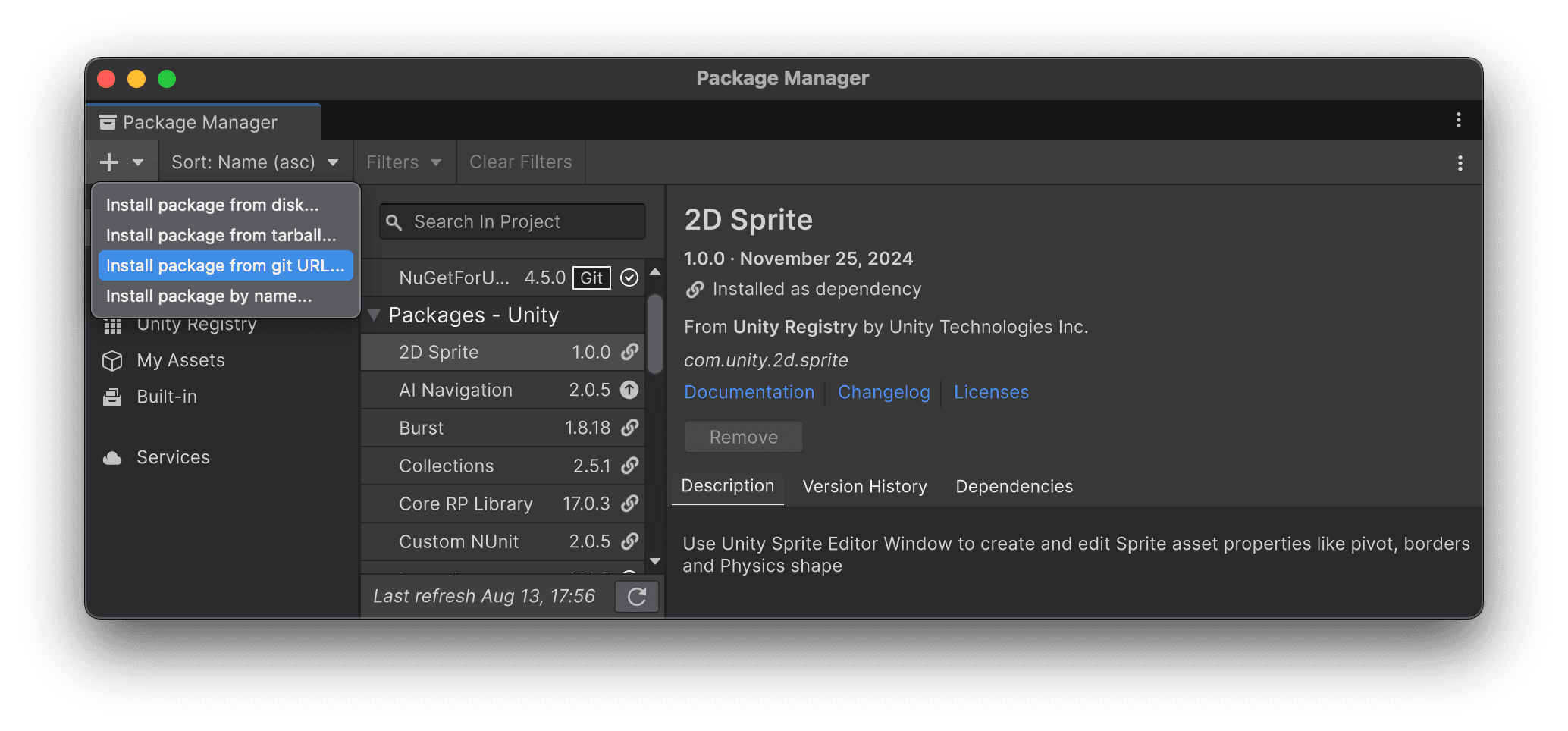Click the Built-in packages icon
Viewport: 1568px width, 731px height.
pyautogui.click(x=112, y=397)
